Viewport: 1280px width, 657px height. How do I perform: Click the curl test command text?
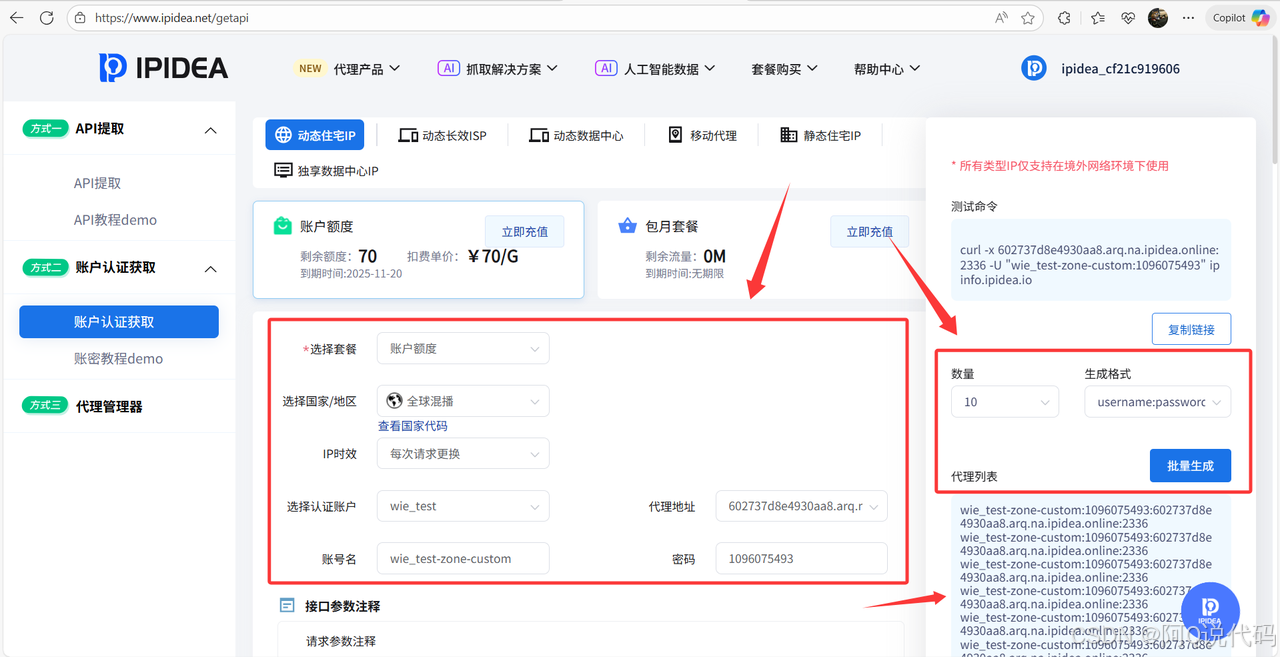(1089, 265)
